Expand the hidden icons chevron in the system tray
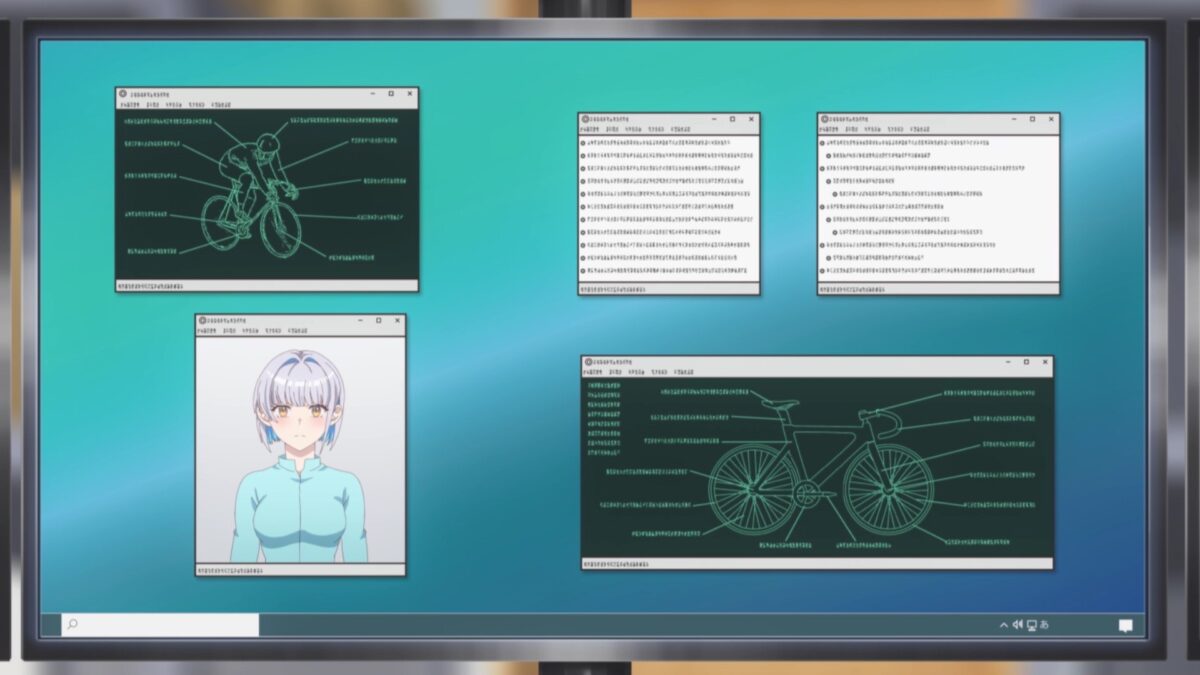The height and width of the screenshot is (675, 1200). [x=1003, y=625]
